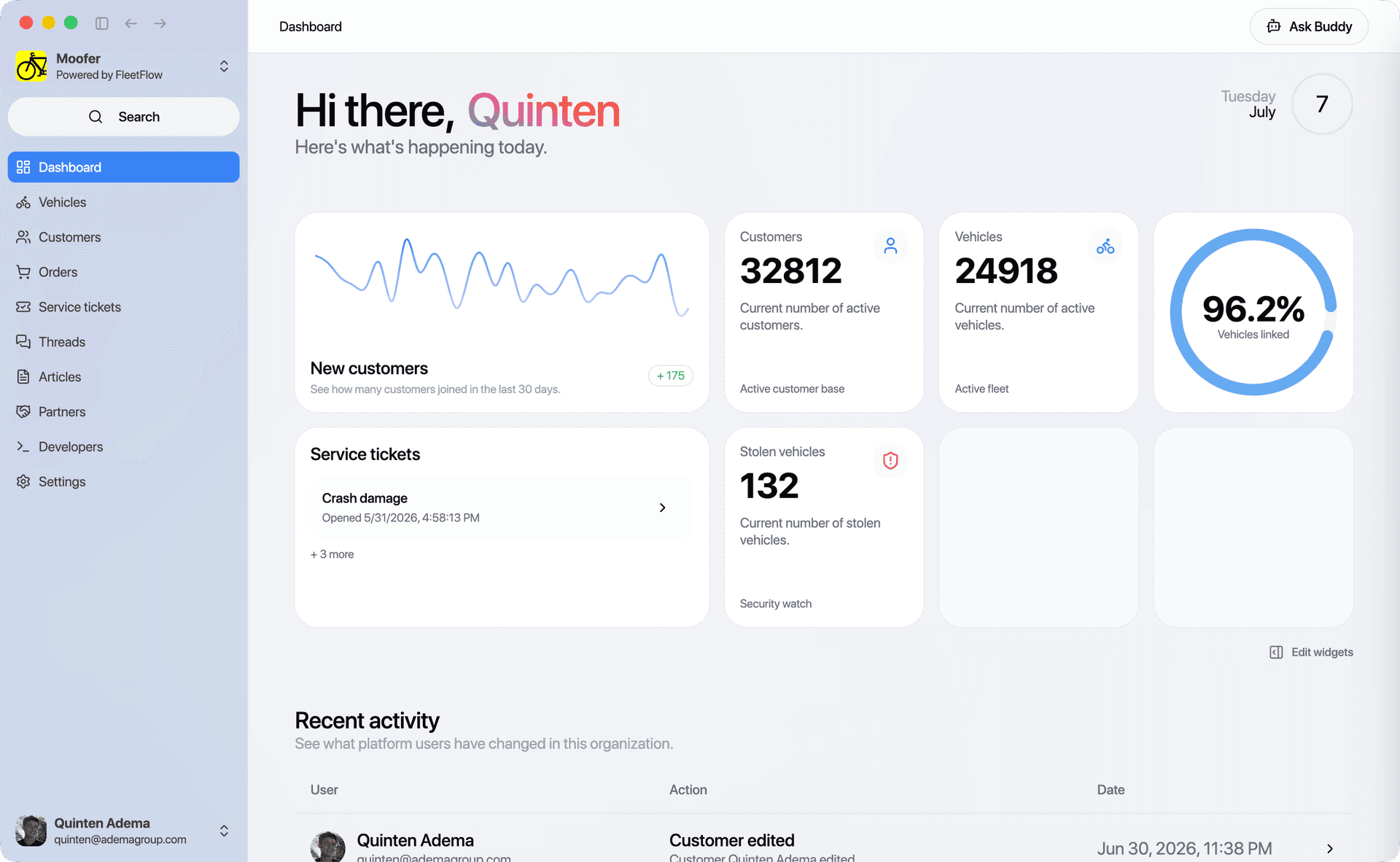Image resolution: width=1400 pixels, height=862 pixels.
Task: Open Articles in the sidebar
Action: click(123, 377)
